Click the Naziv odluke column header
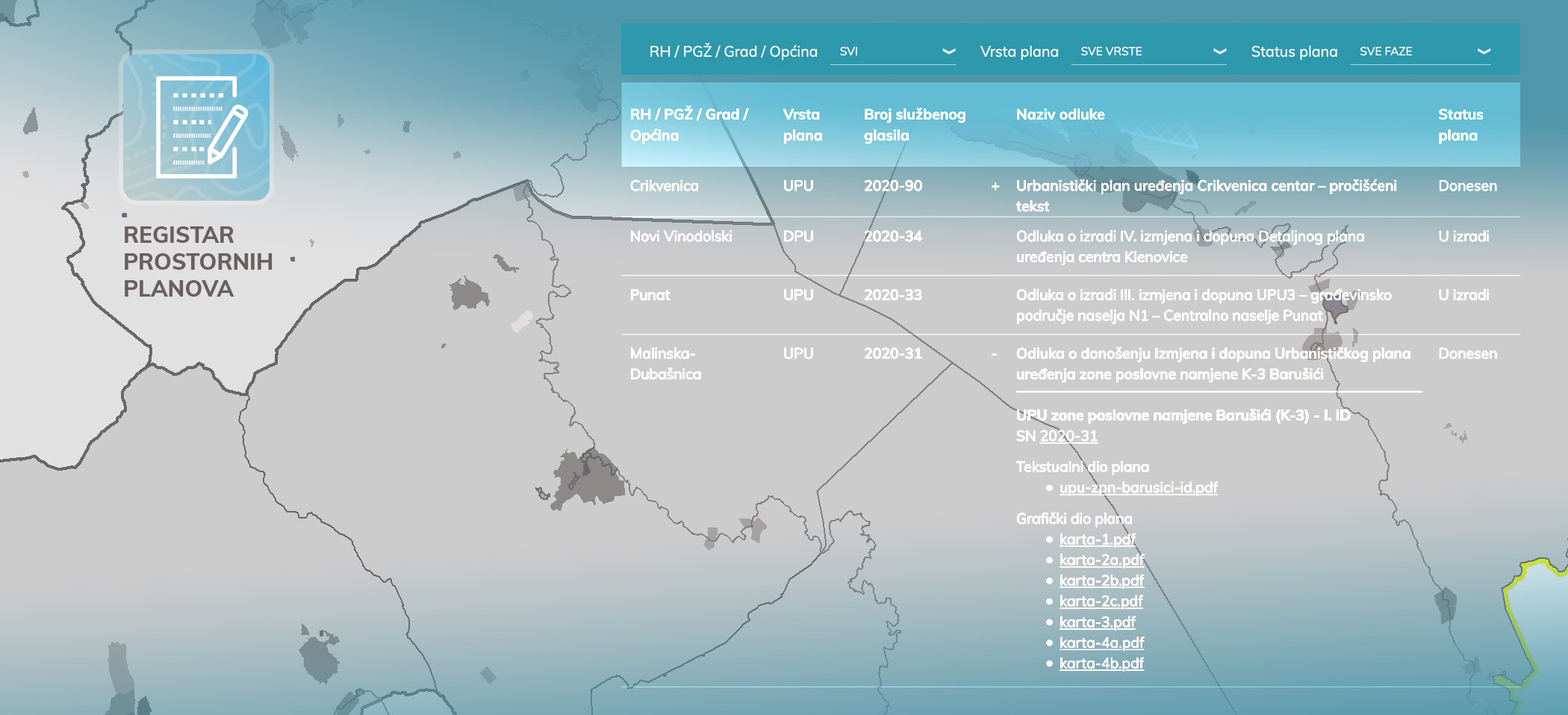This screenshot has width=1568, height=715. [x=1060, y=115]
